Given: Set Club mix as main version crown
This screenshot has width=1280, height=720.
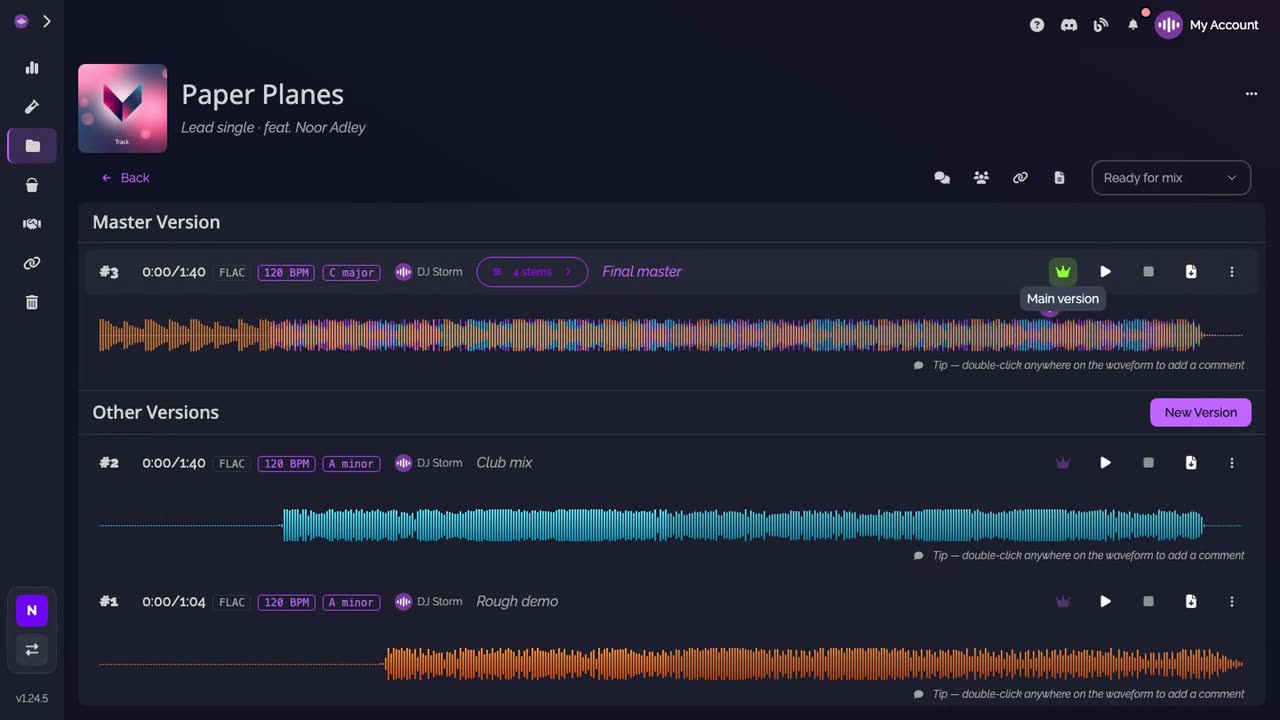Looking at the screenshot, I should (1063, 463).
